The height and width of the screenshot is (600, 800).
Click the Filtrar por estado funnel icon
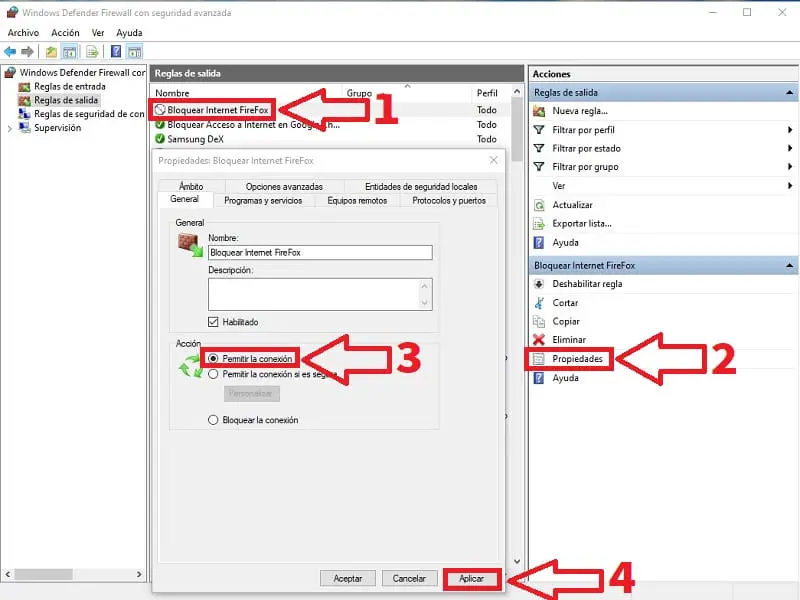(539, 148)
